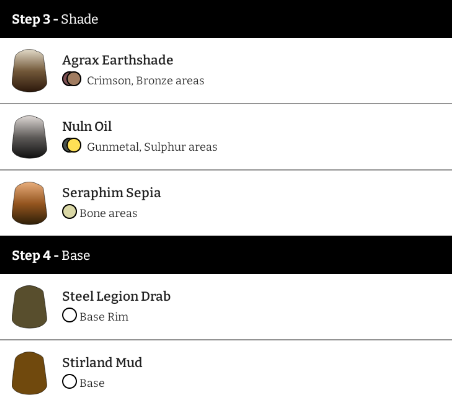Click the Nuln Oil paint name
Screen dimensions: 452x402
(87, 127)
